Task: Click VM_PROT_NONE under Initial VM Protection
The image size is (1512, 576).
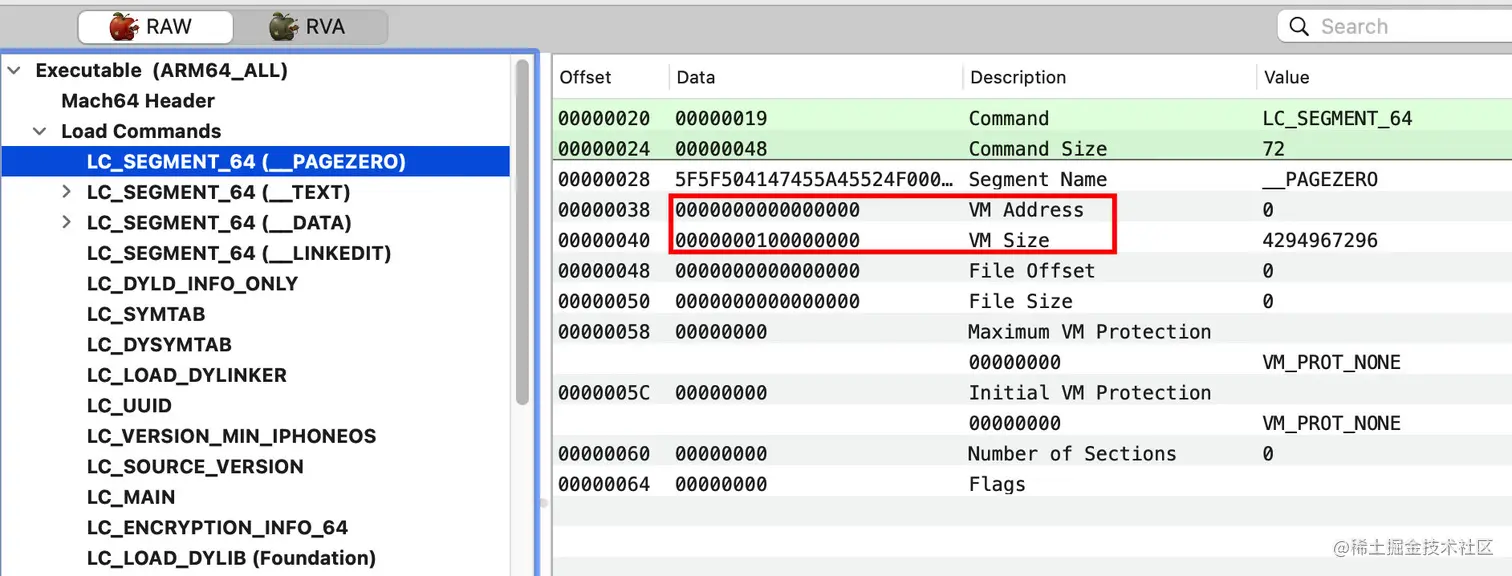Action: pos(1332,424)
